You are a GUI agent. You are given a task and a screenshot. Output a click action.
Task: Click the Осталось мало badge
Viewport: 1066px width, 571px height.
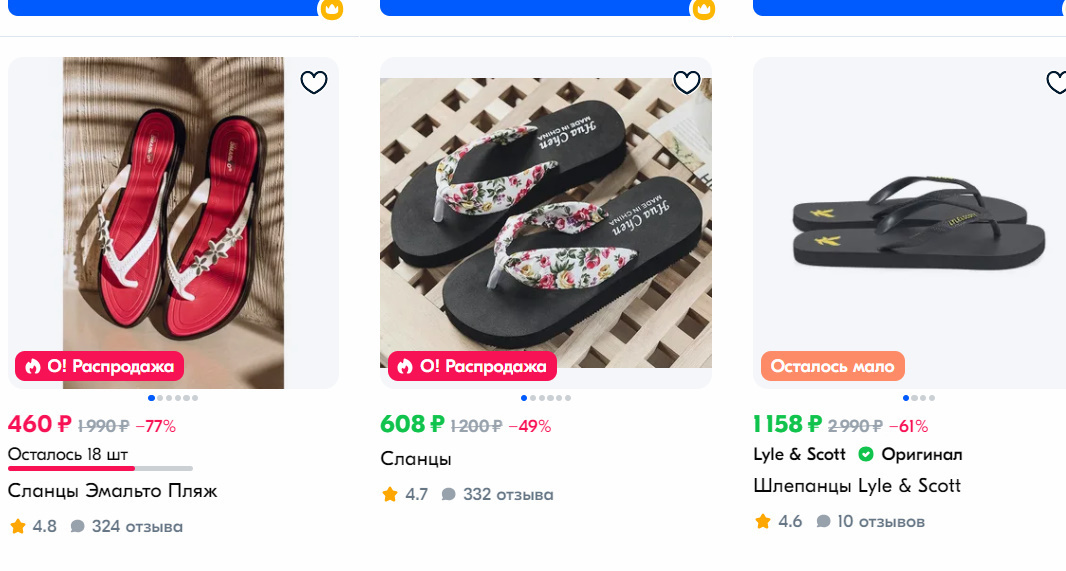[x=832, y=366]
